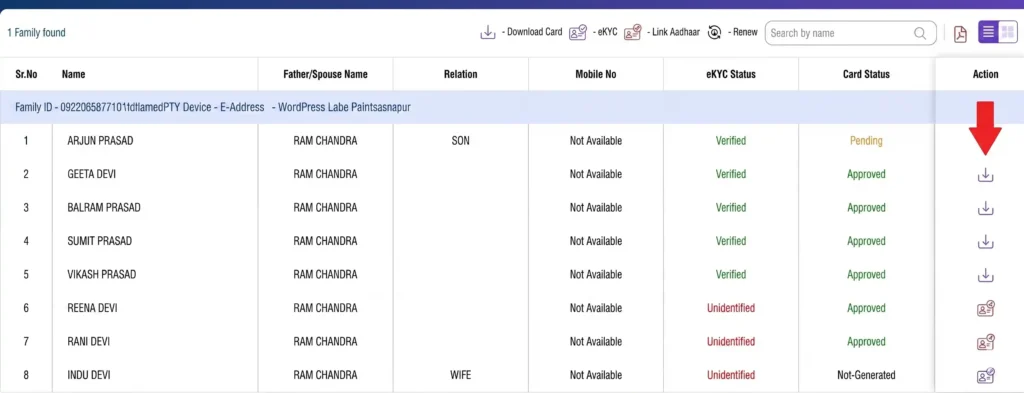Select the name INDU DEVI
This screenshot has height=393, width=1024.
tap(89, 375)
